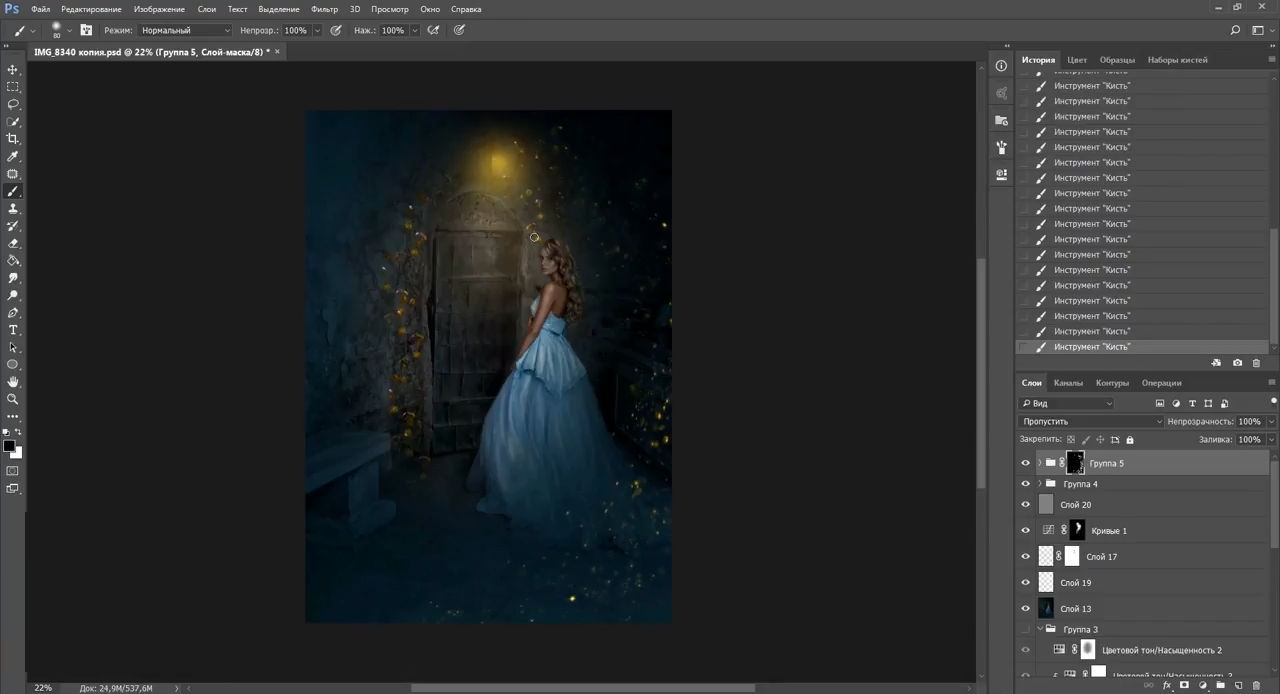Click the layer Заливка fill value field
The height and width of the screenshot is (694, 1280).
(x=1249, y=440)
